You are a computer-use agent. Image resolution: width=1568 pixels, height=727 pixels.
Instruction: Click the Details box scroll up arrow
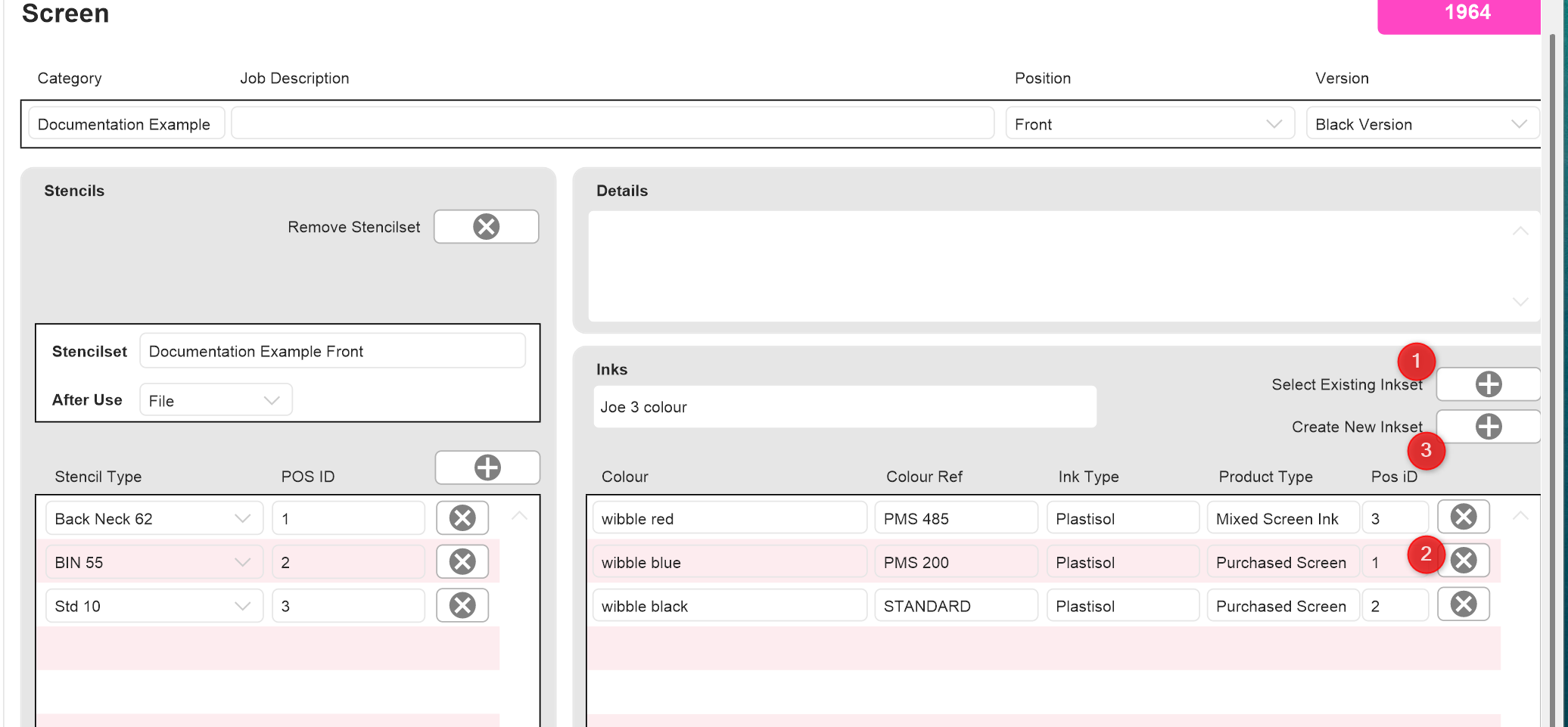[x=1520, y=231]
